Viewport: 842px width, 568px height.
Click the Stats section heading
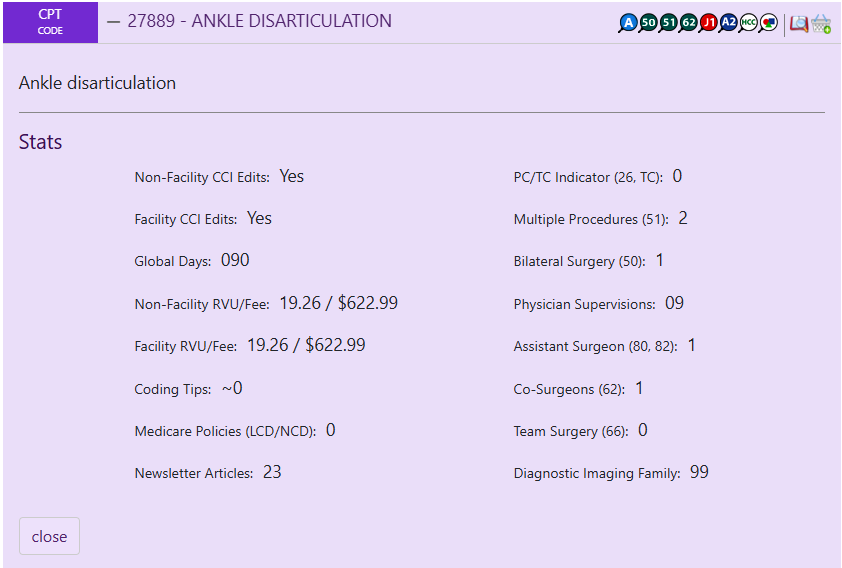40,142
